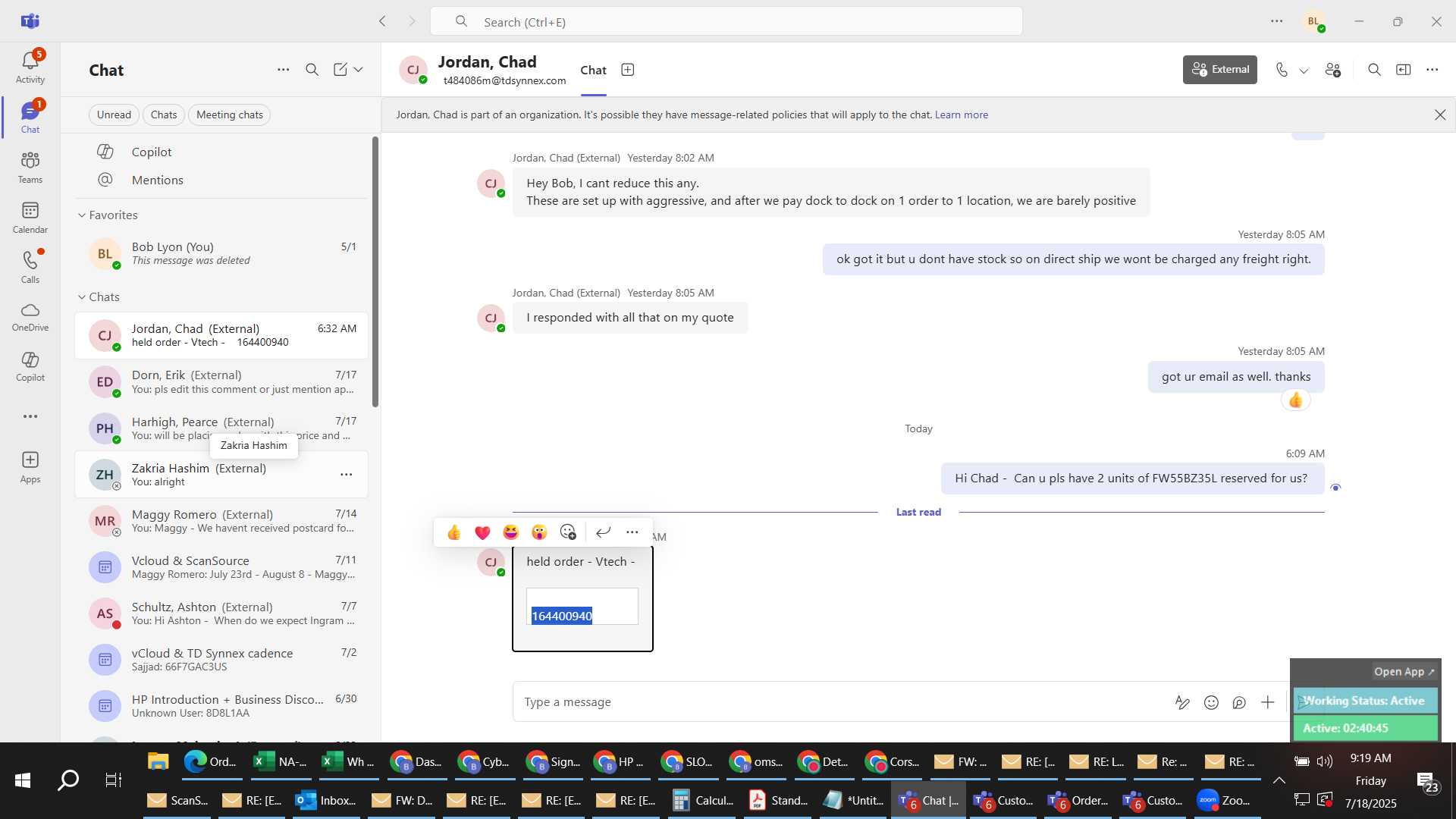
Task: Open new chat options dropdown arrow
Action: [359, 70]
